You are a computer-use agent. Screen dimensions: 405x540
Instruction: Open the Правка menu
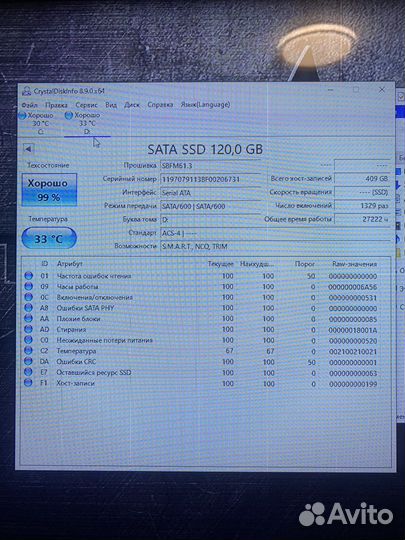click(56, 105)
